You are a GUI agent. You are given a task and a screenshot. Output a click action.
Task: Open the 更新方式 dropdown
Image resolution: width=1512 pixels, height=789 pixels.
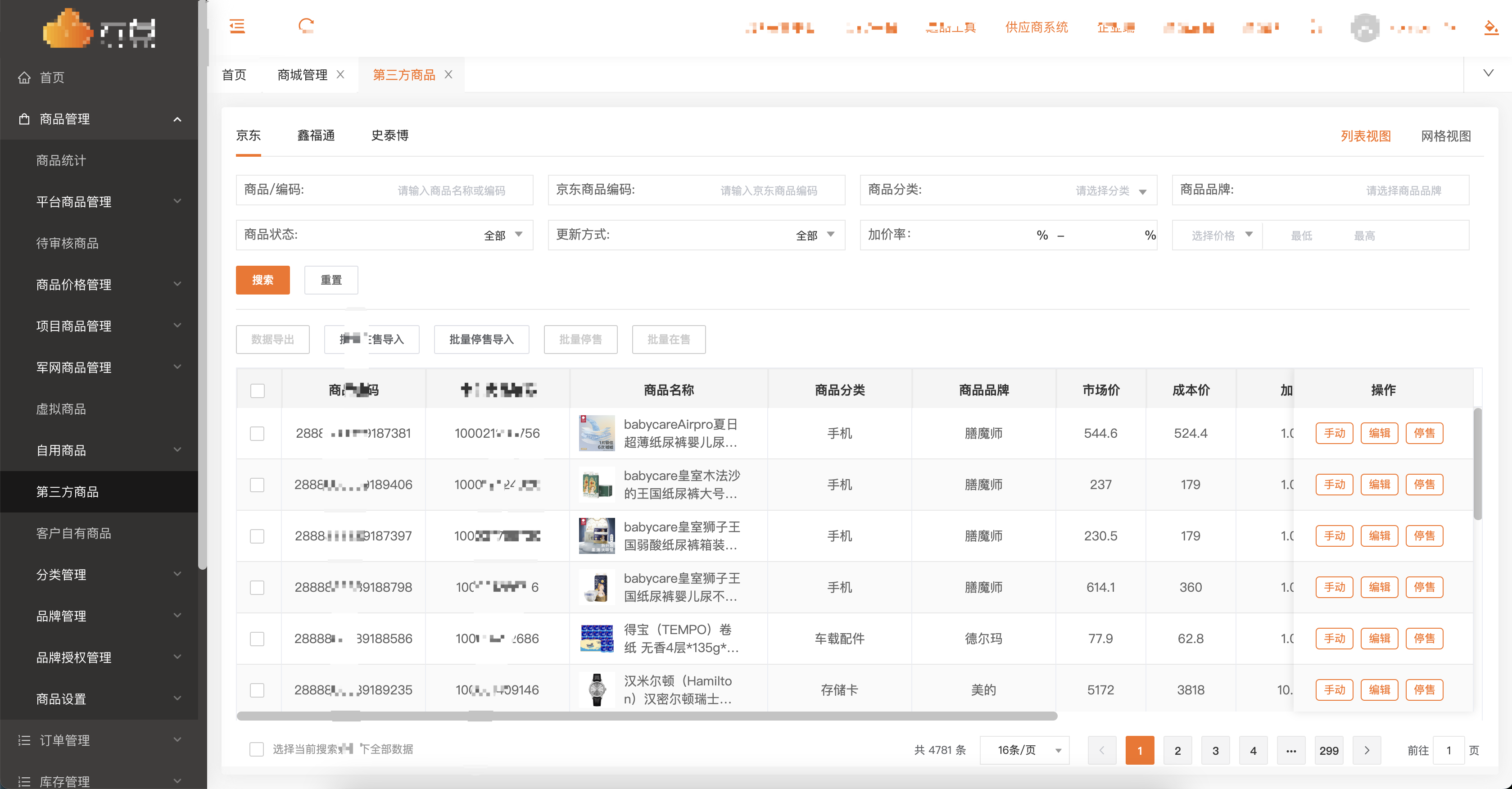(x=696, y=235)
